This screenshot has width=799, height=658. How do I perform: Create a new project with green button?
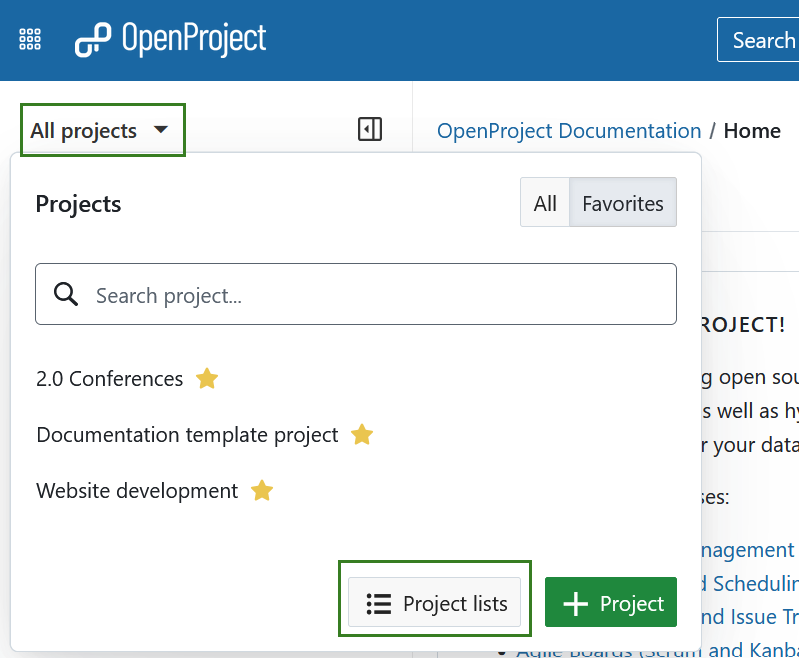[x=611, y=603]
